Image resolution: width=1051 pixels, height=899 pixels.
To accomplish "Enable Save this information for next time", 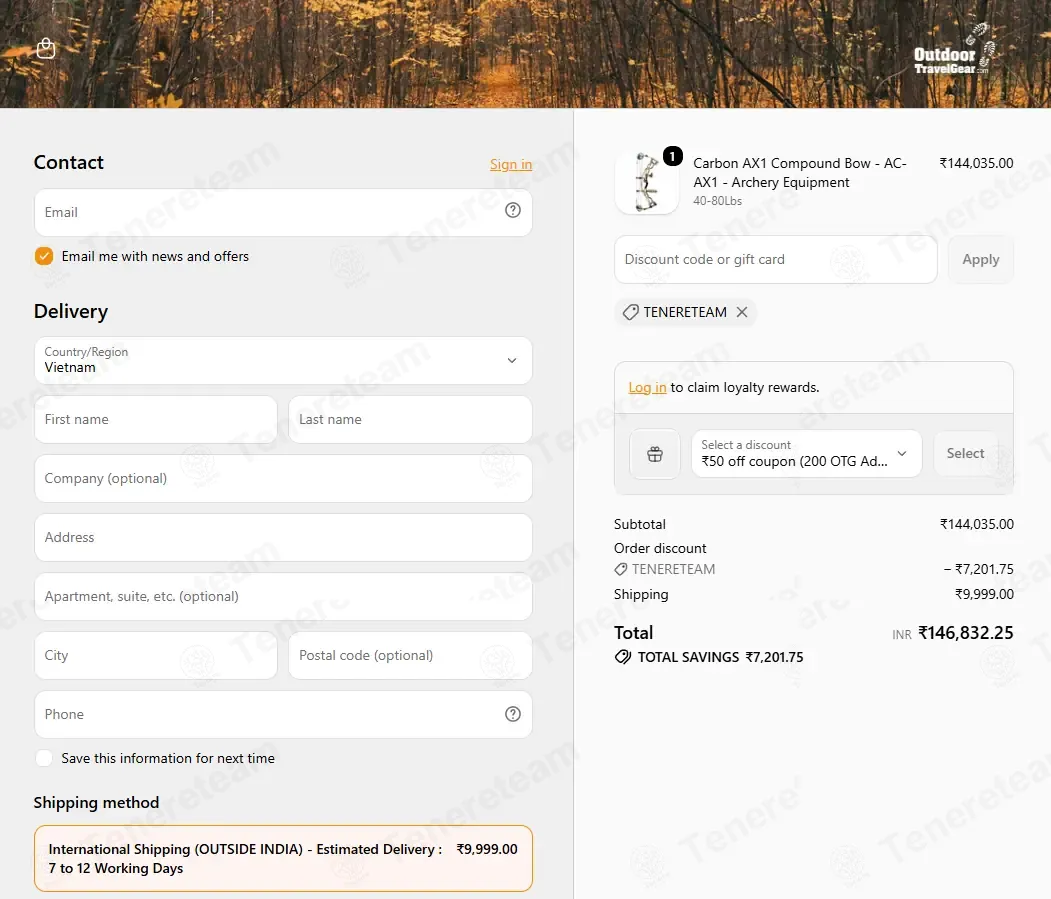I will [x=44, y=758].
